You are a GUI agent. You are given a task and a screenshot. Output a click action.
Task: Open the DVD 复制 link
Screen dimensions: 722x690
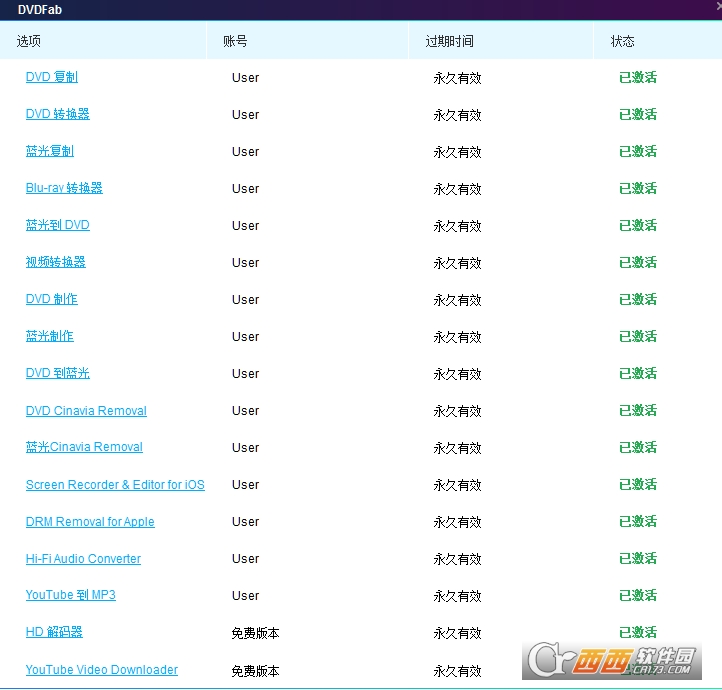coord(52,77)
